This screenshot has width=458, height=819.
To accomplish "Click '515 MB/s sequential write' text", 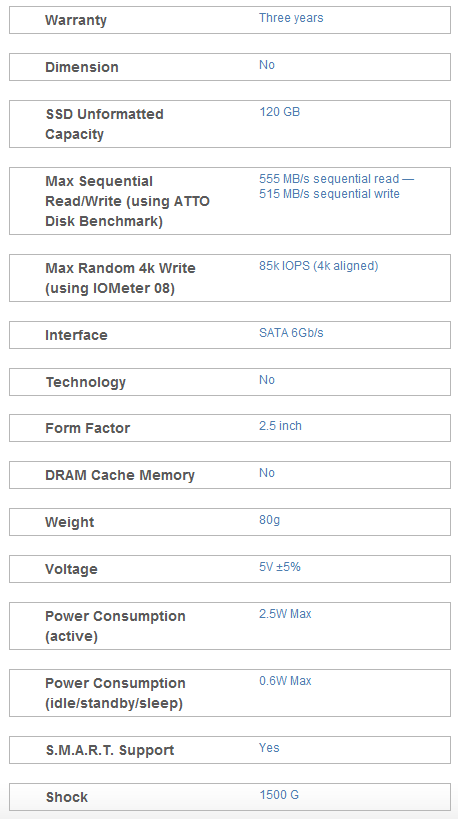I will (329, 194).
